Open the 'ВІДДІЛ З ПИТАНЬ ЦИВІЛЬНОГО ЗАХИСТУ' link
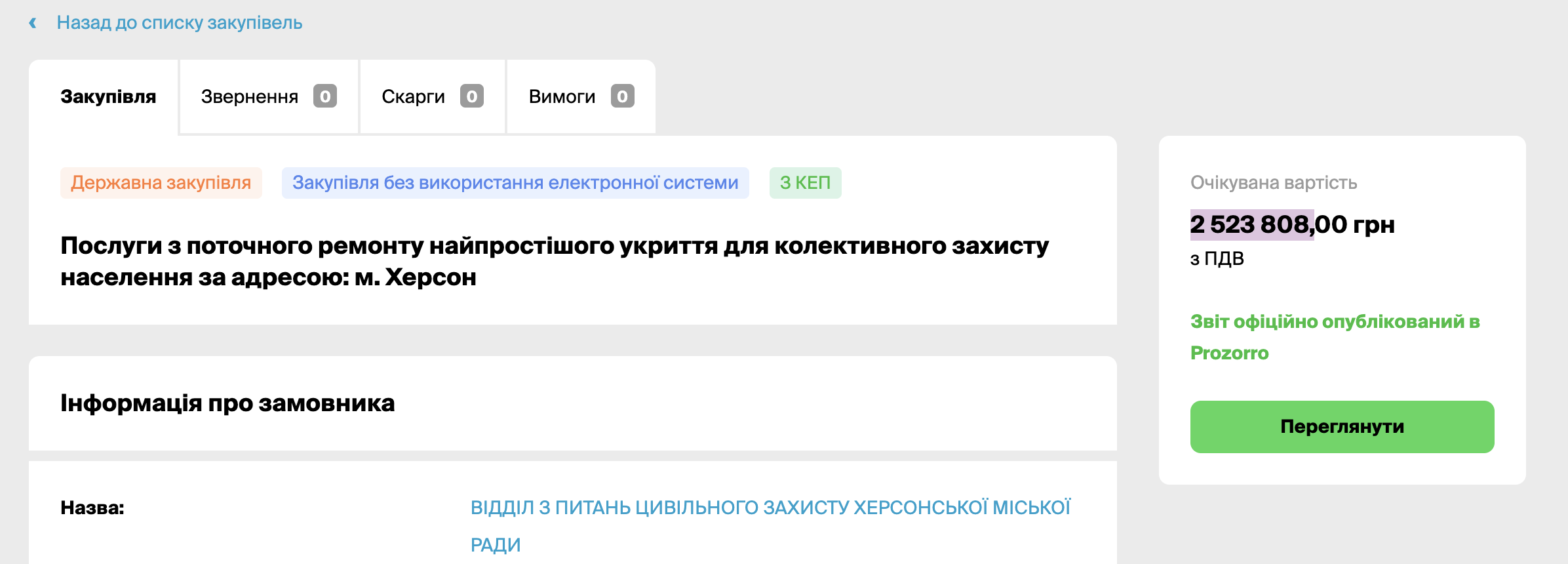Image resolution: width=1568 pixels, height=564 pixels. coord(770,508)
